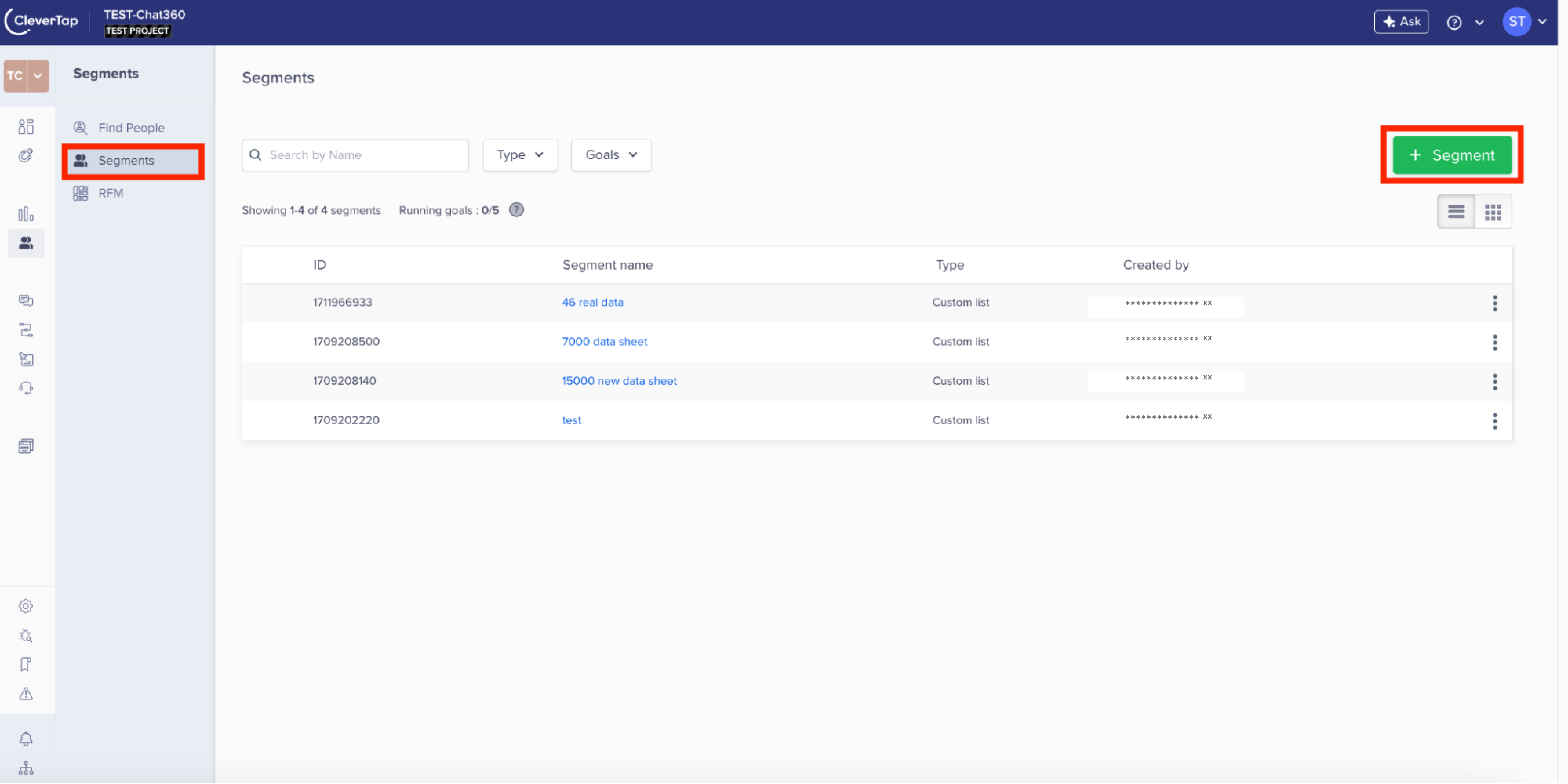Open the 15000 new data sheet link
1568x784 pixels.
tap(619, 381)
